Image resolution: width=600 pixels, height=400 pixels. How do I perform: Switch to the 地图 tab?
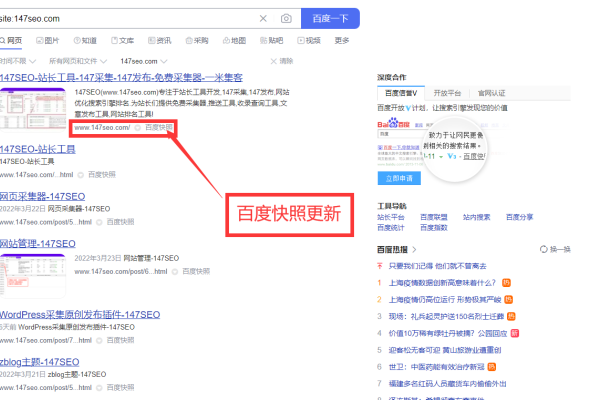[x=234, y=40]
